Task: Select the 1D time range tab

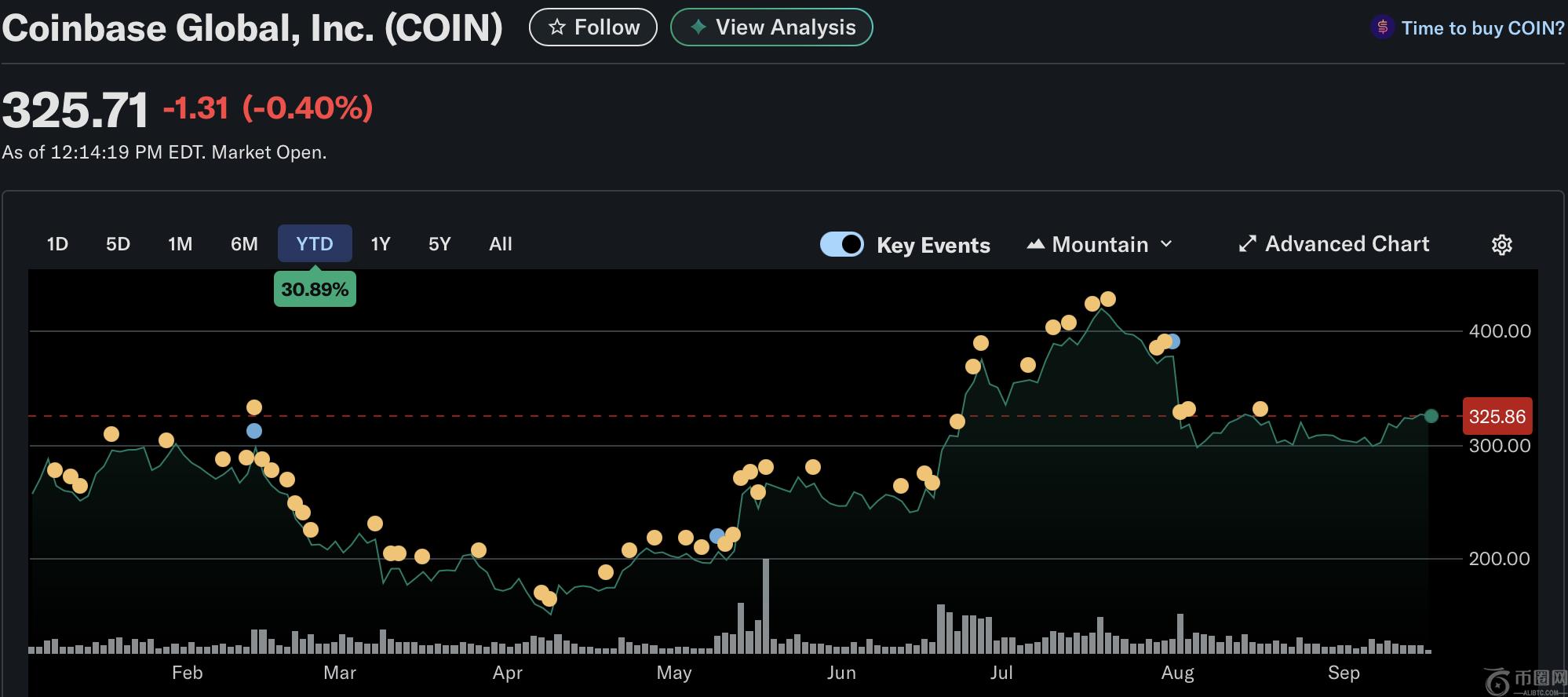Action: pos(57,244)
